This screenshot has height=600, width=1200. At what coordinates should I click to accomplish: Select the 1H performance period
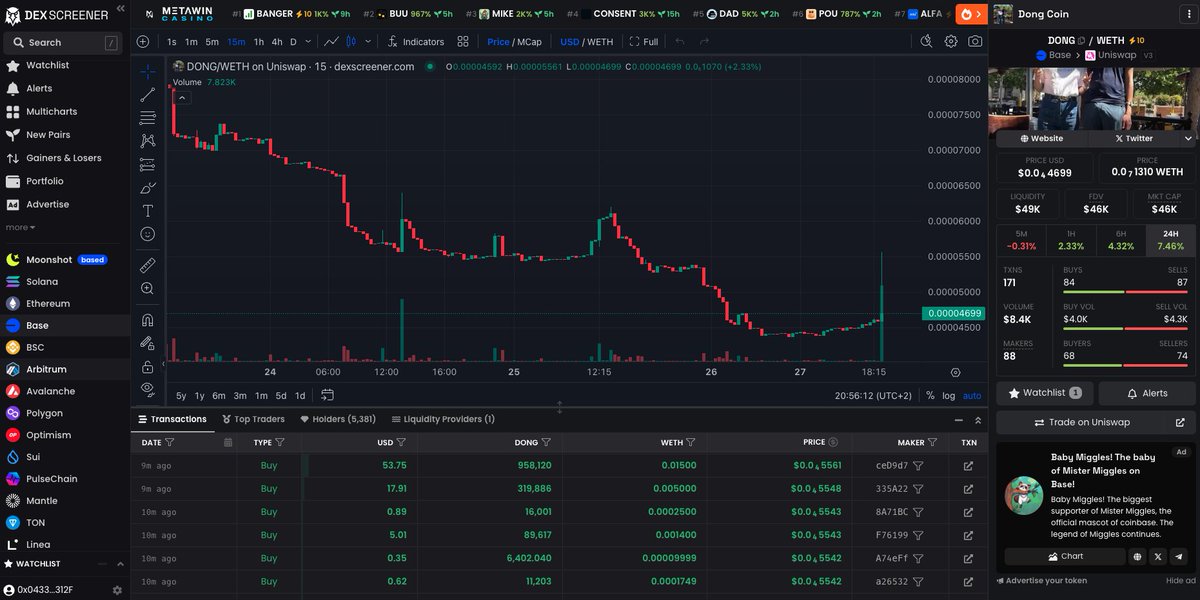1070,239
